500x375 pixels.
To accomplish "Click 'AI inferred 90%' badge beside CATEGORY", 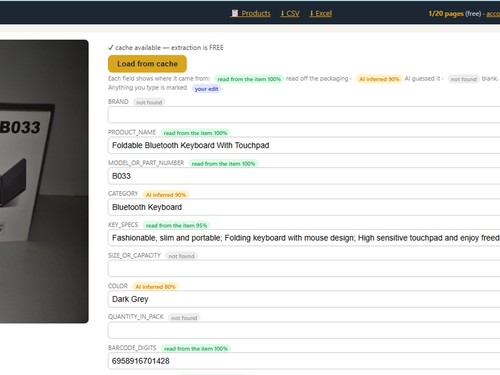I will point(166,195).
